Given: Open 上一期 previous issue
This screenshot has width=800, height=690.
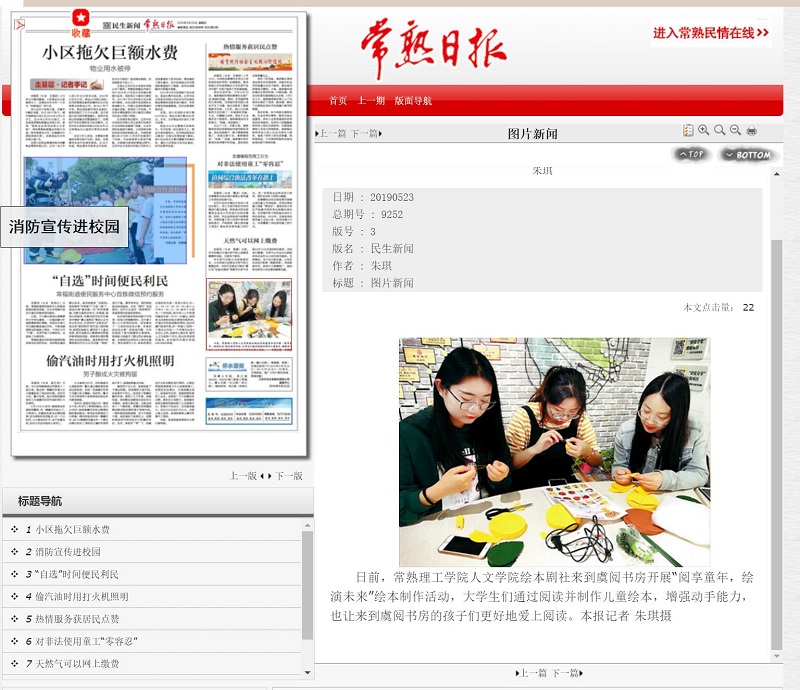Looking at the screenshot, I should [371, 101].
